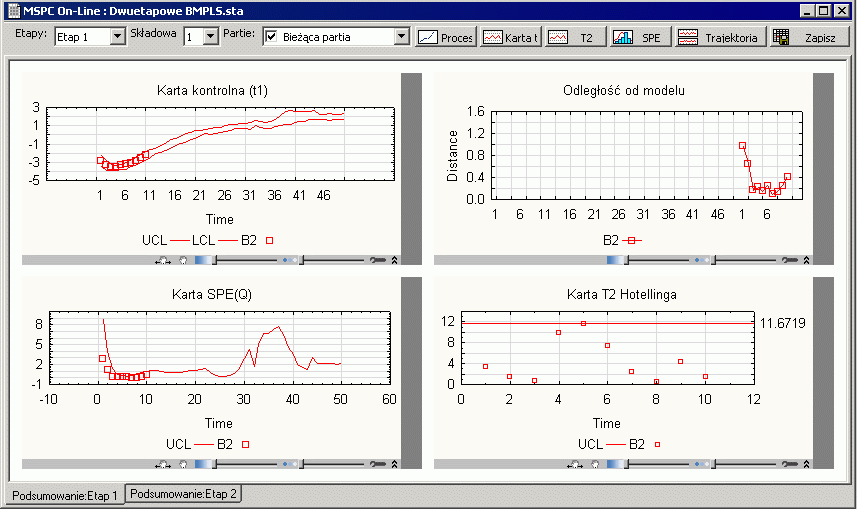Click the dot-size slider under Karta T2 Hotellinga
Screen dimensions: 857x509
[735, 464]
